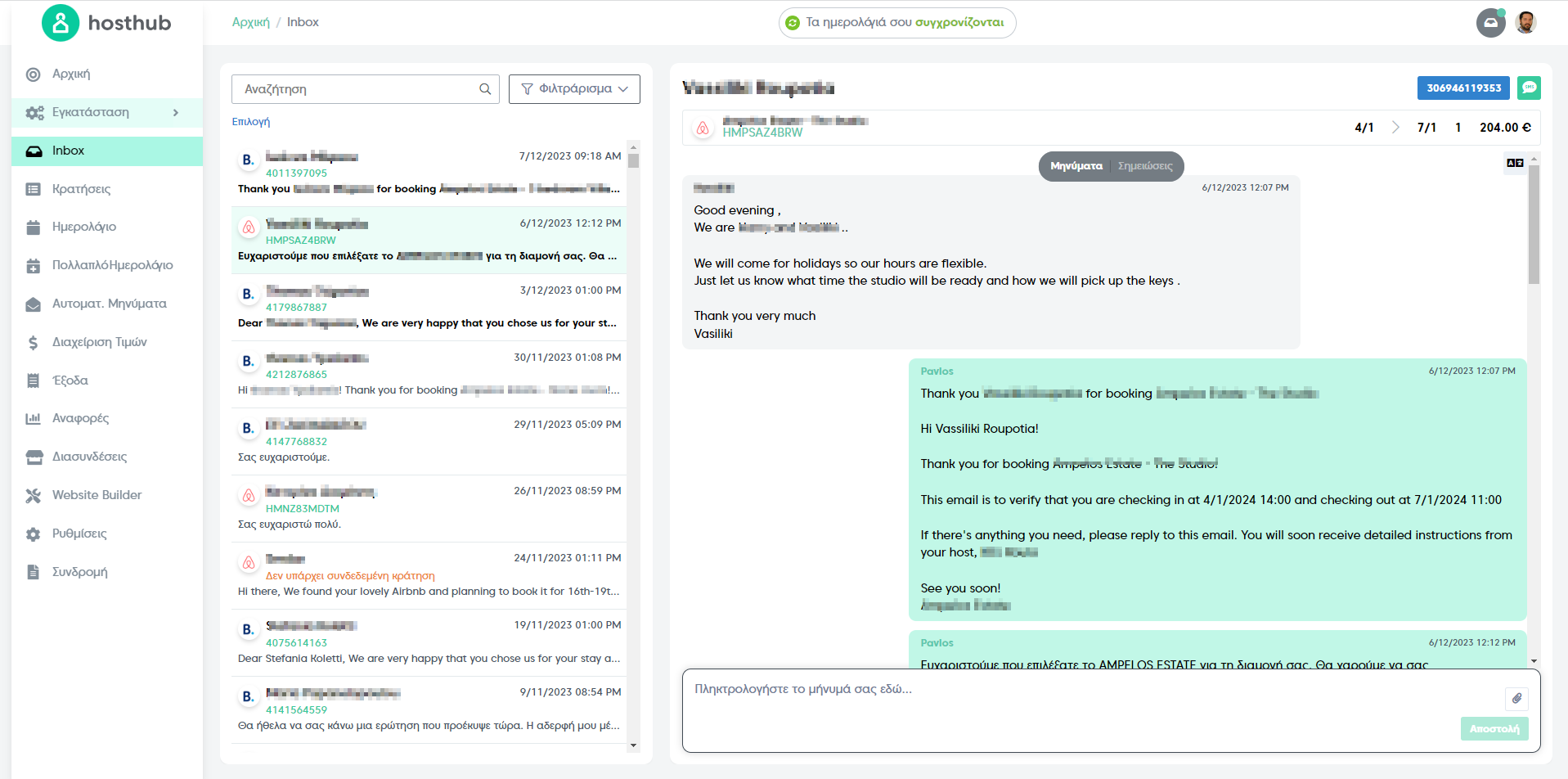Select the Μηνύματα tab

click(x=1076, y=166)
